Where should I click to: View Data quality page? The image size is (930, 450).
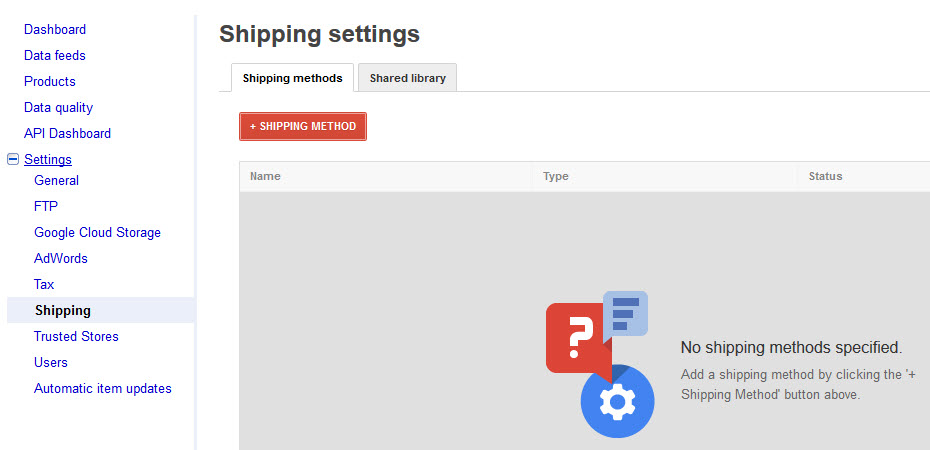58,107
